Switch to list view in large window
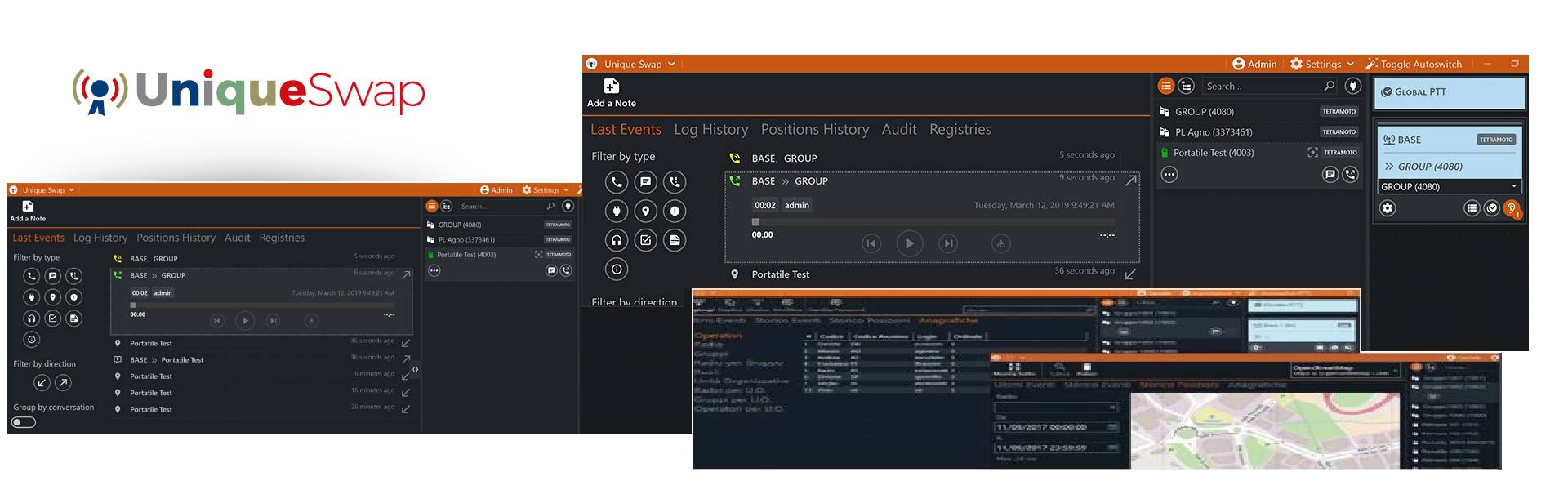1568x490 pixels. click(x=1166, y=86)
